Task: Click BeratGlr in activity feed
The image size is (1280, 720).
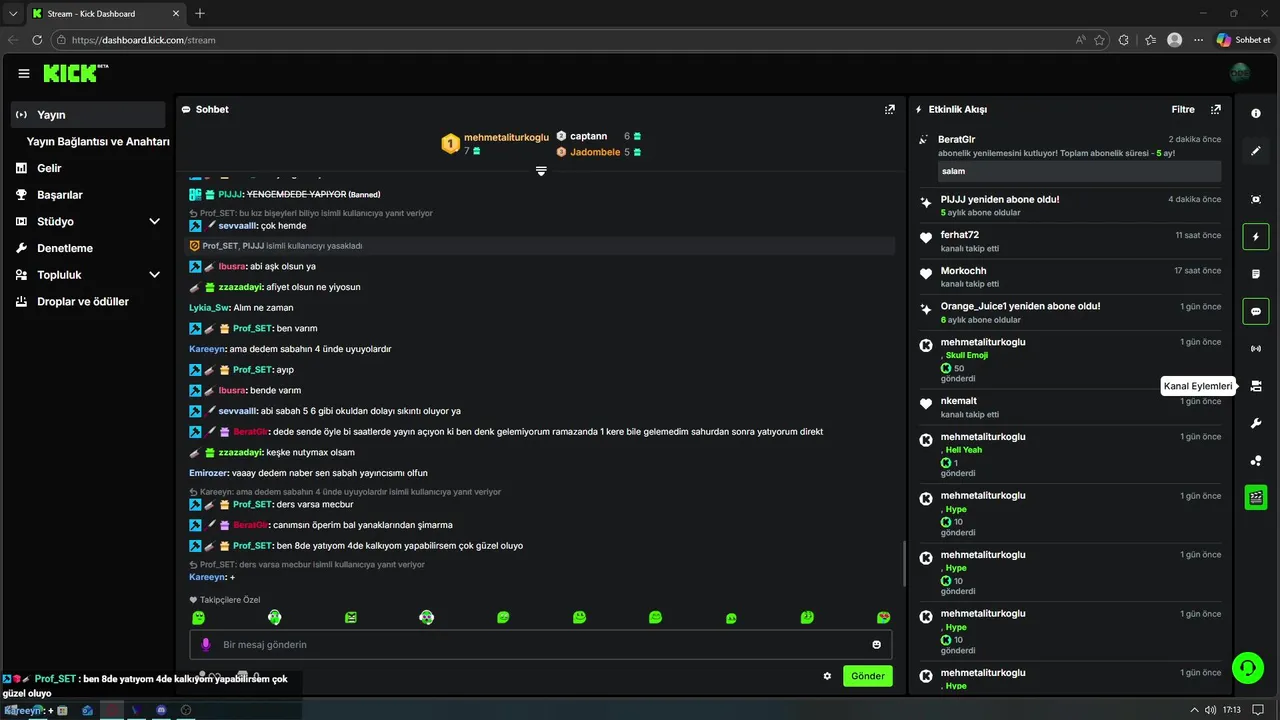Action: (957, 139)
